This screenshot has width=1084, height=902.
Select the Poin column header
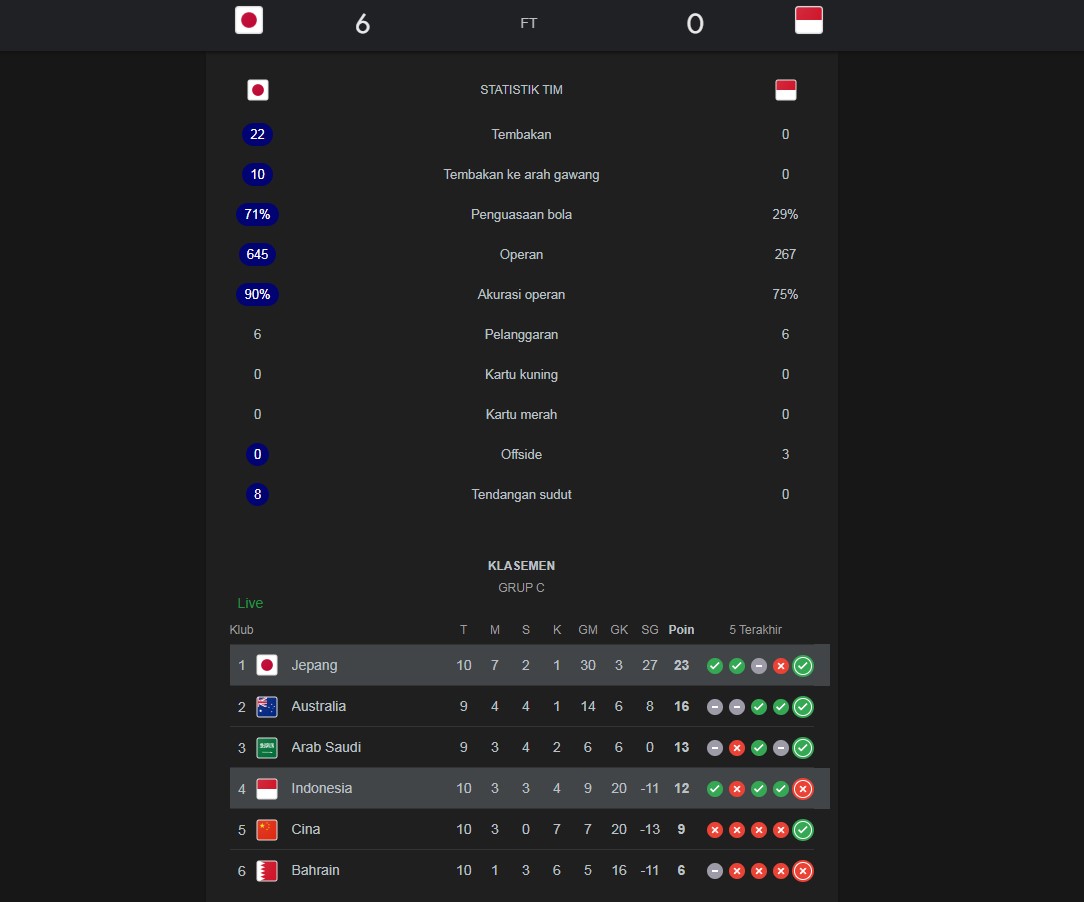(x=681, y=630)
